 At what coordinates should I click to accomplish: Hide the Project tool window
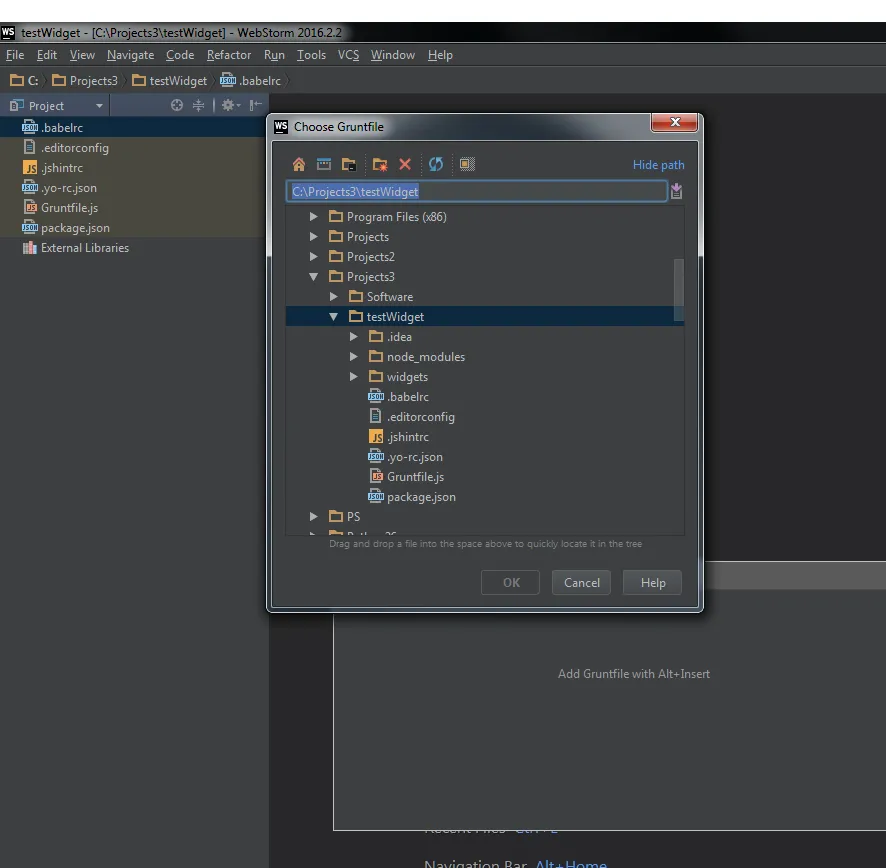tap(256, 106)
